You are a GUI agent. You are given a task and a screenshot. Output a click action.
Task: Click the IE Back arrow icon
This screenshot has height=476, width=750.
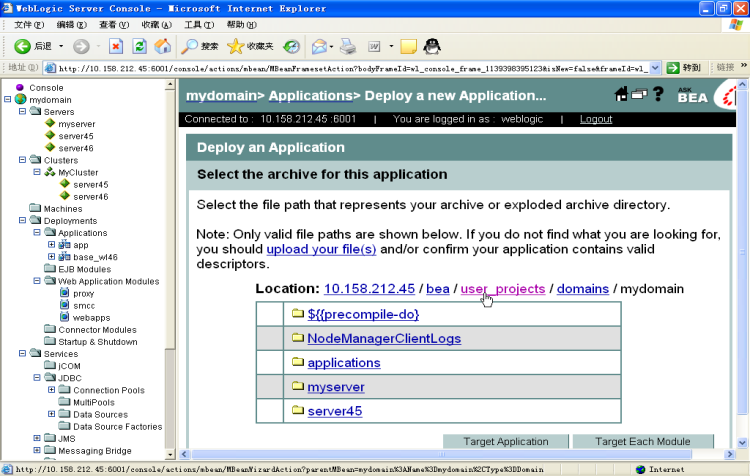coord(22,46)
